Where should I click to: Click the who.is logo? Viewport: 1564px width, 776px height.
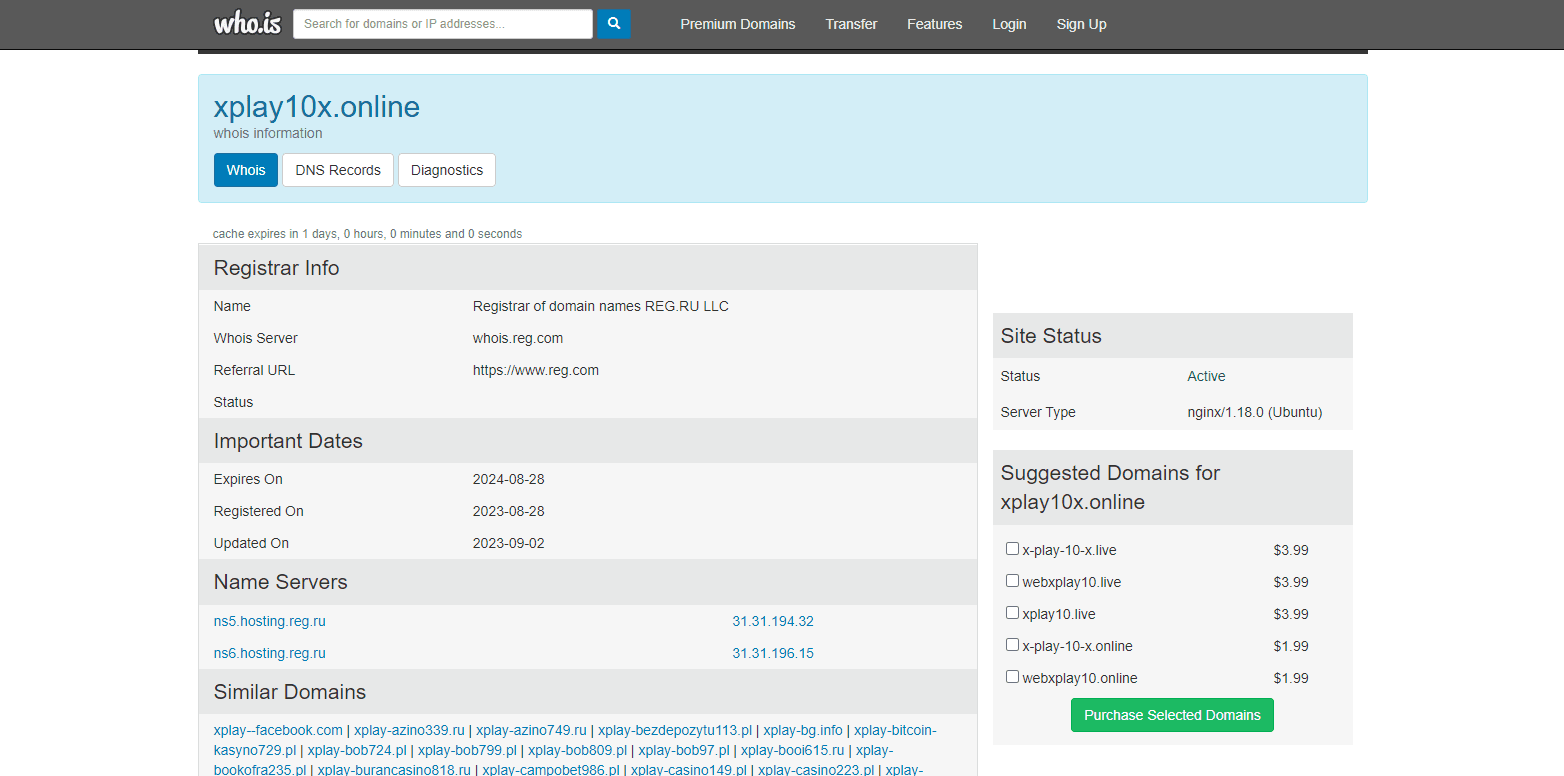pos(247,24)
